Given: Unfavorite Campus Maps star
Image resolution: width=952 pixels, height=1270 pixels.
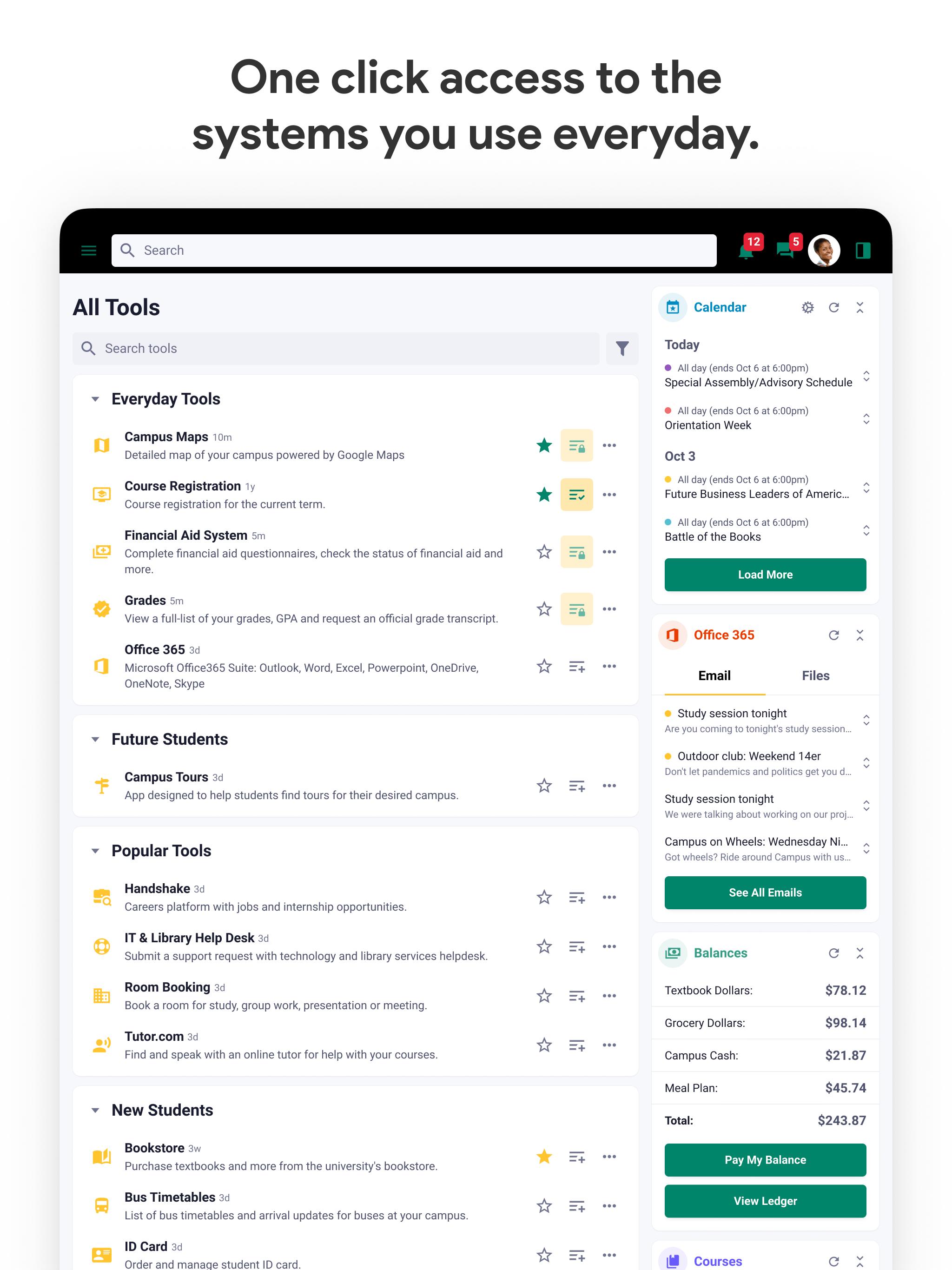Looking at the screenshot, I should pos(544,445).
